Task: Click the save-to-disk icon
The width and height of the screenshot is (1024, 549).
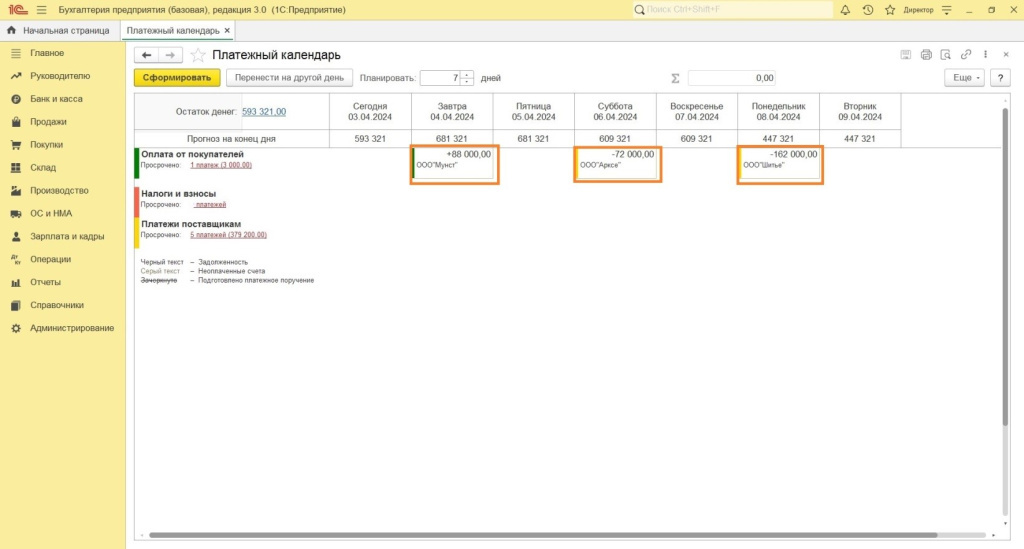Action: (906, 54)
